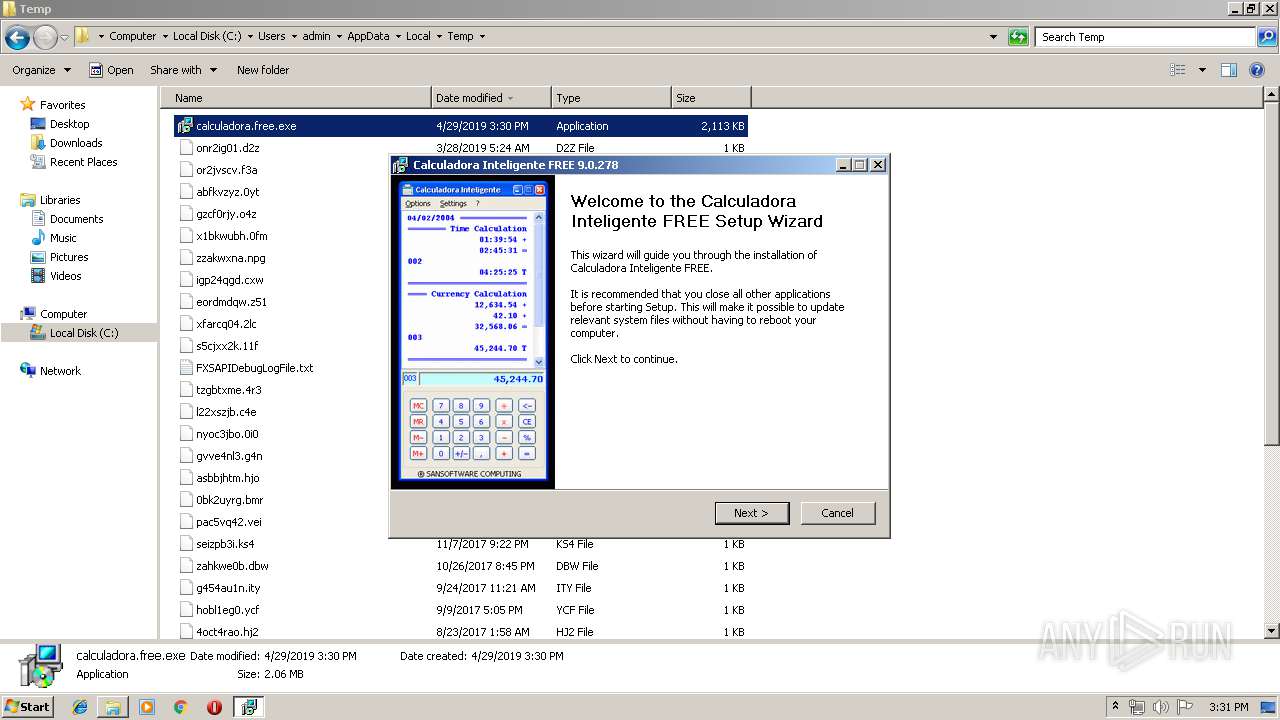Open recent pages dropdown next to Forward
1280x720 pixels.
[x=65, y=38]
